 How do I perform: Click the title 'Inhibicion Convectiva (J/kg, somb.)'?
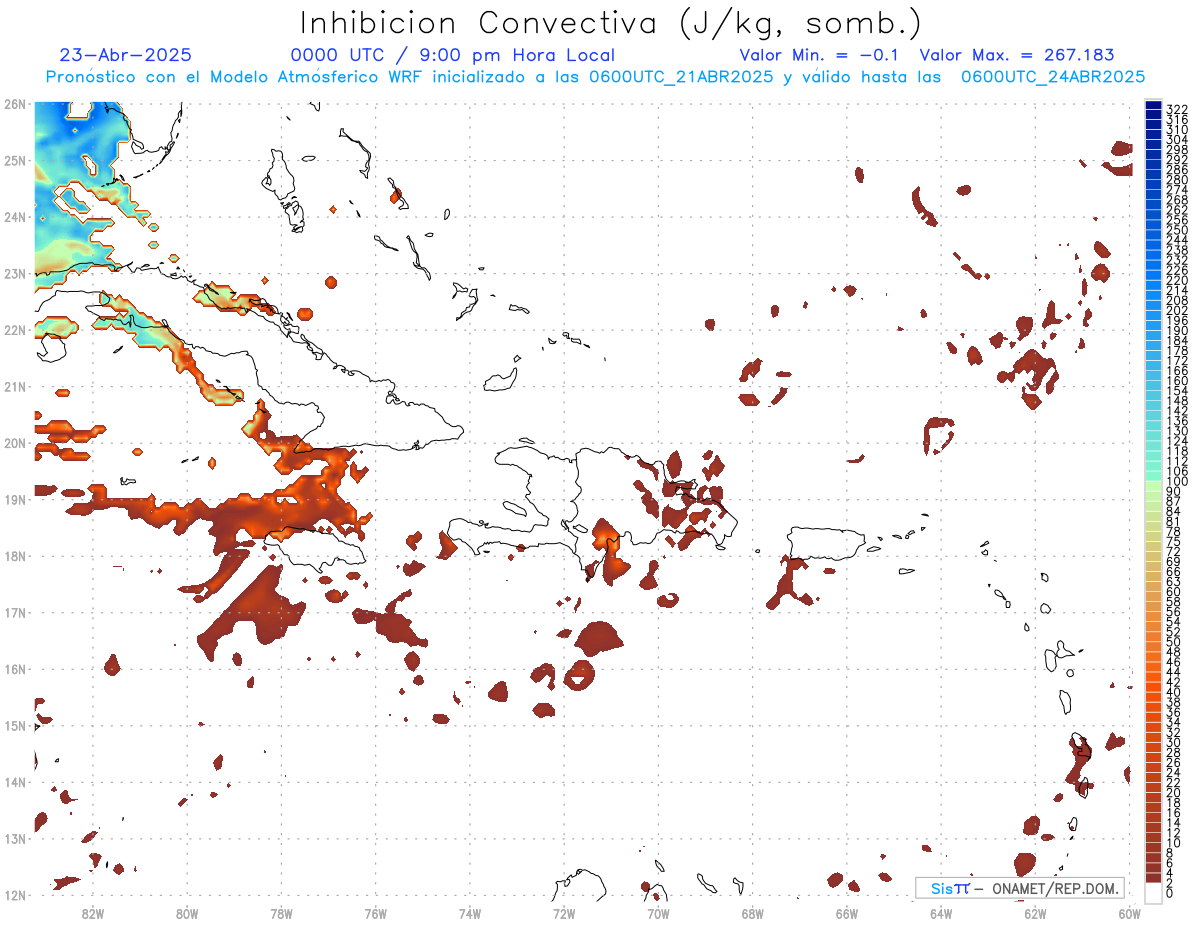click(610, 24)
